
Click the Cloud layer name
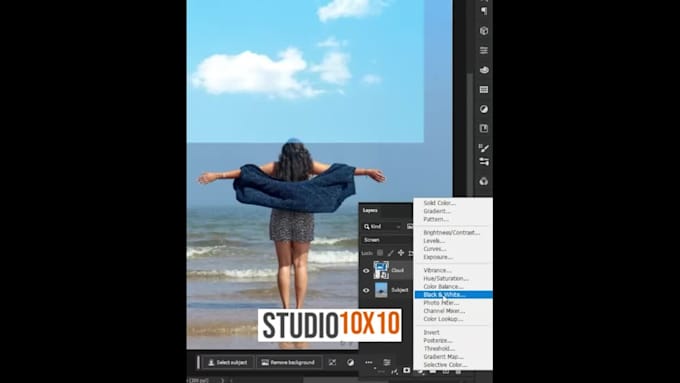pos(398,270)
